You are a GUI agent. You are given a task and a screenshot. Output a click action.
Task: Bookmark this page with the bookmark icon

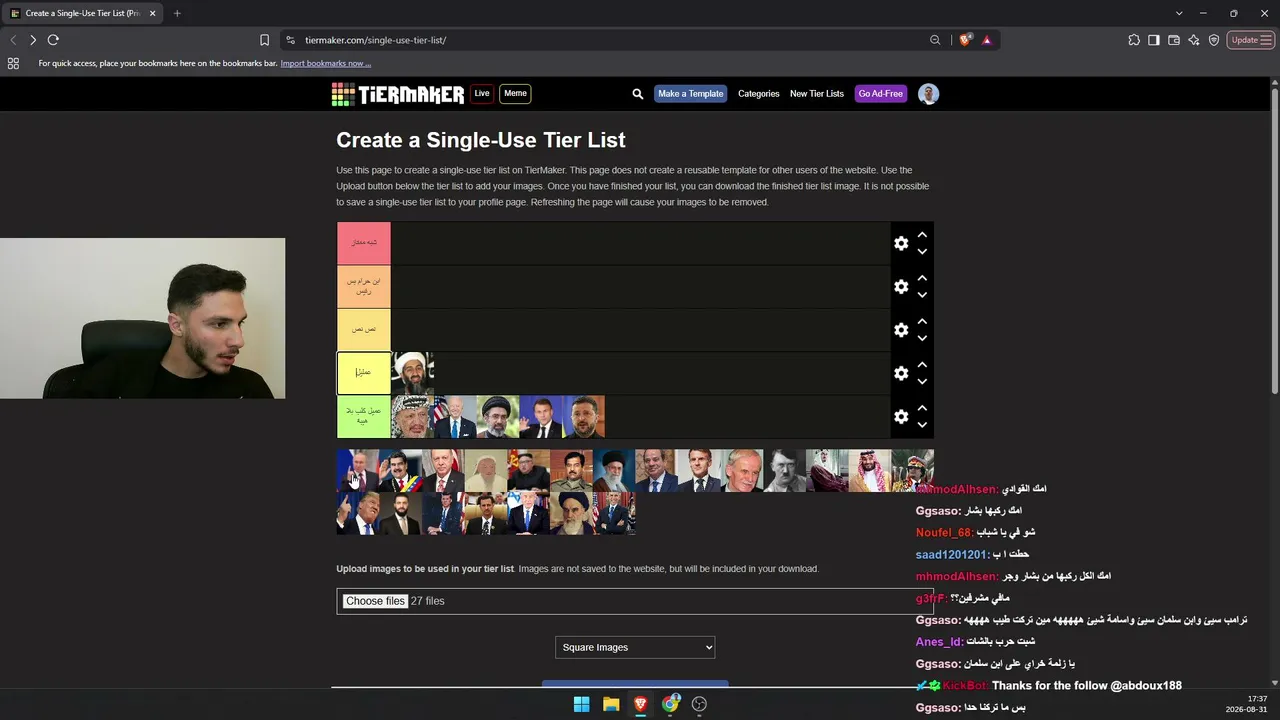click(x=264, y=40)
